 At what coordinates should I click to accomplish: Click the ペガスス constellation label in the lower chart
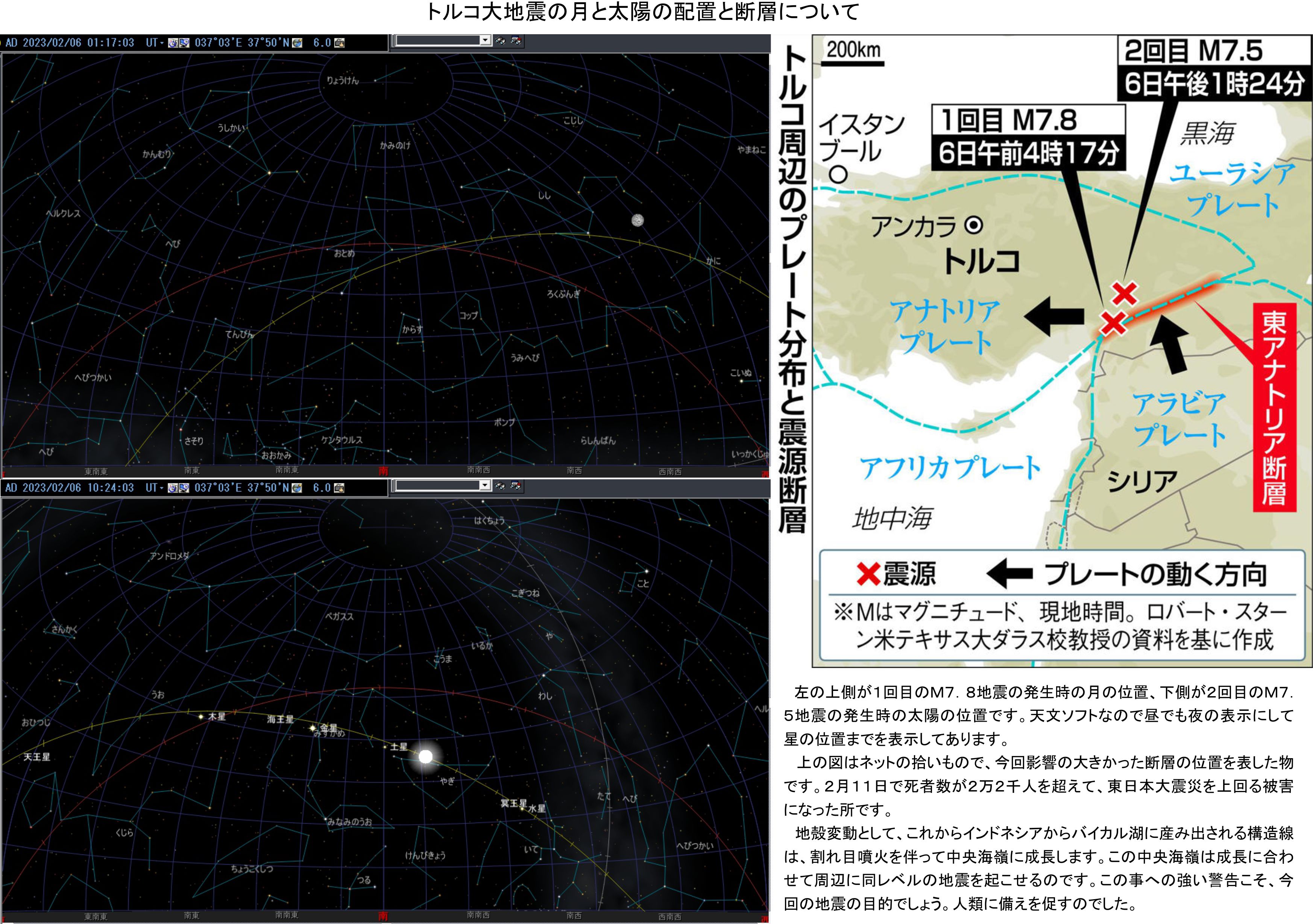coord(340,617)
